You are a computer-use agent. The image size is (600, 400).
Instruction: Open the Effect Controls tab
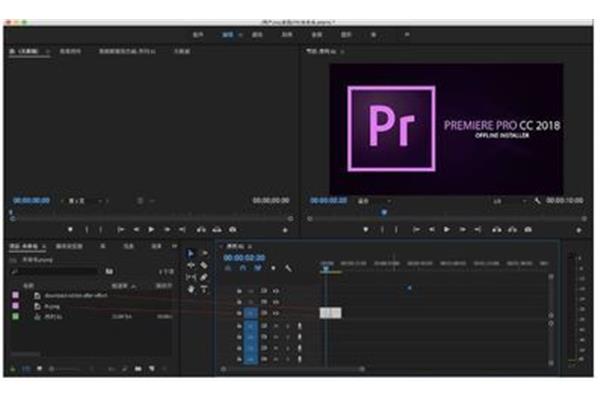click(x=70, y=51)
